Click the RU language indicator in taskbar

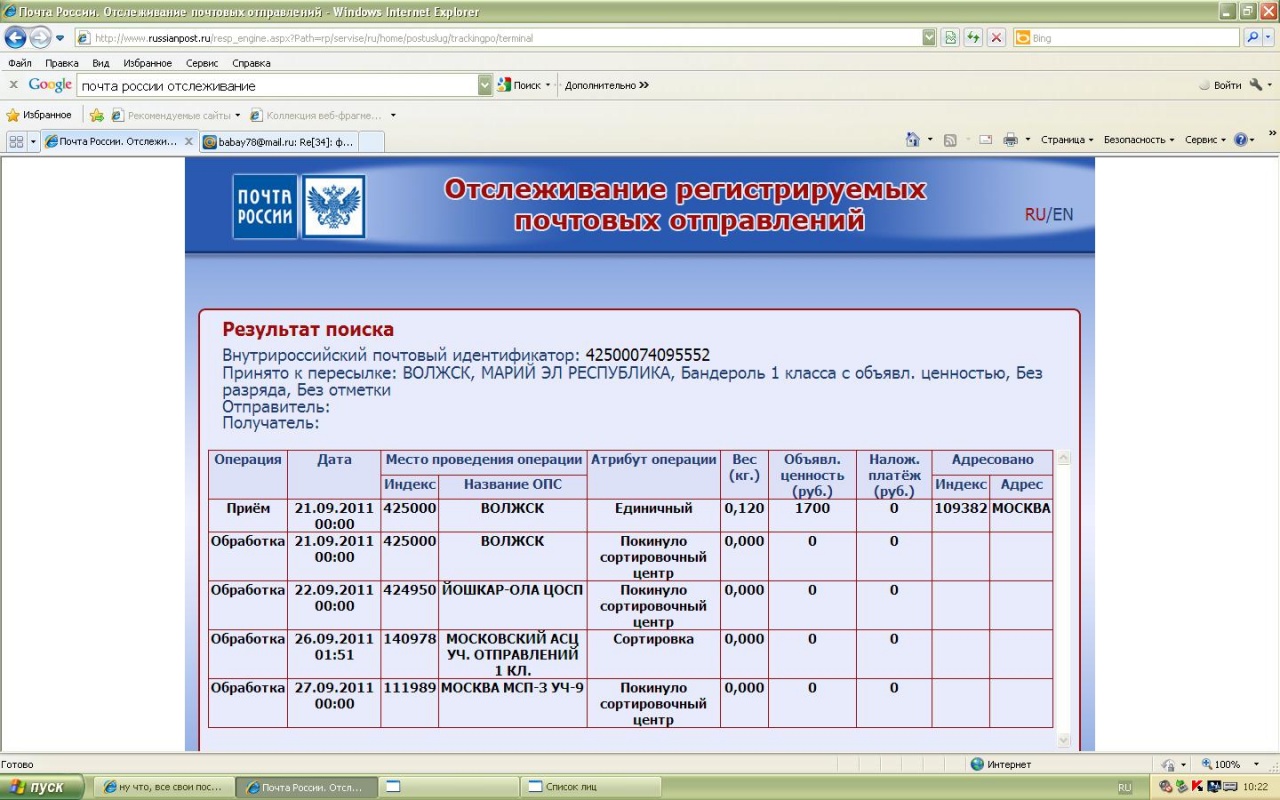[1124, 788]
